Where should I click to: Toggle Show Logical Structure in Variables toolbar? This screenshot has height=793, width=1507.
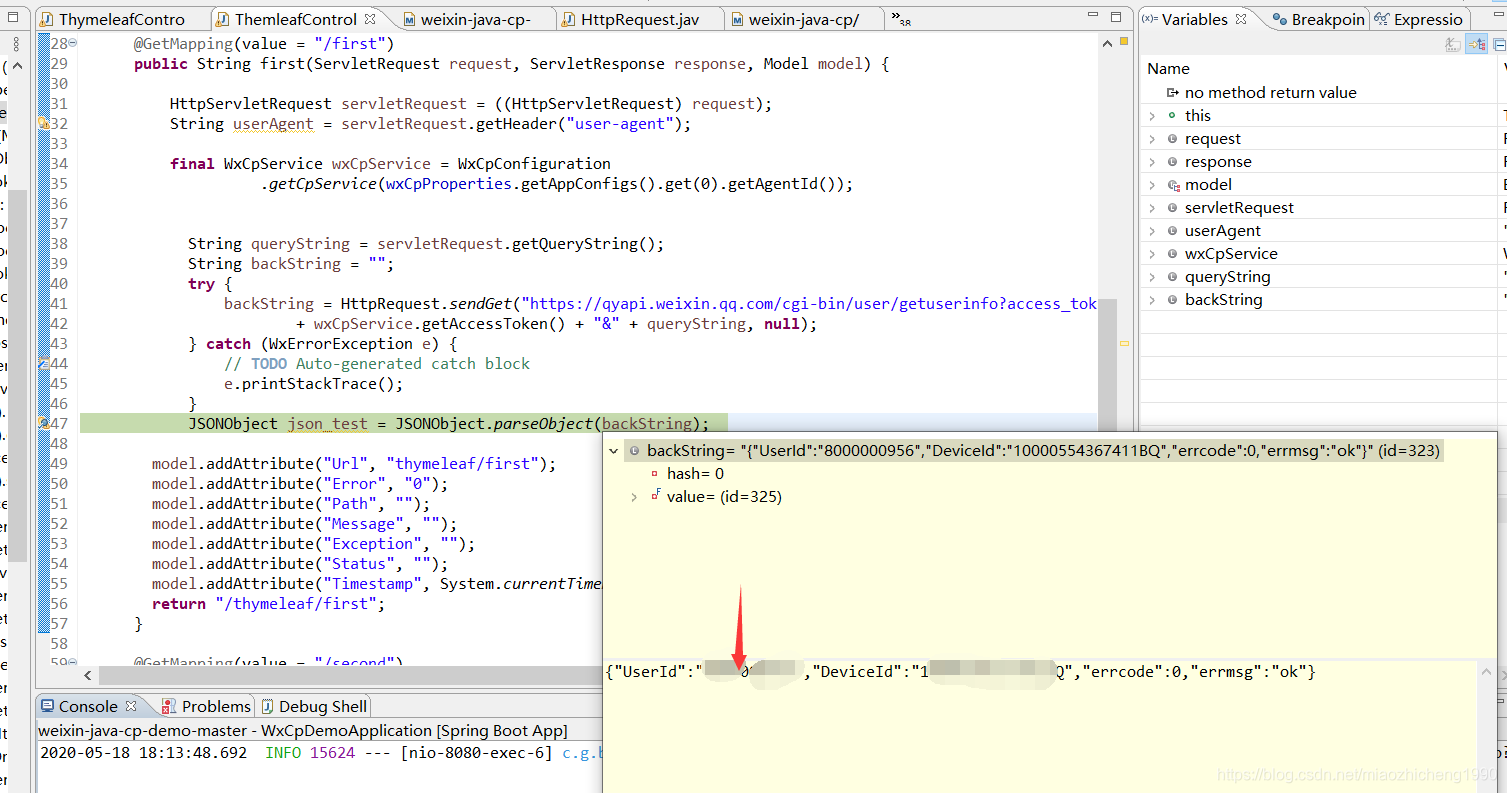point(1477,44)
